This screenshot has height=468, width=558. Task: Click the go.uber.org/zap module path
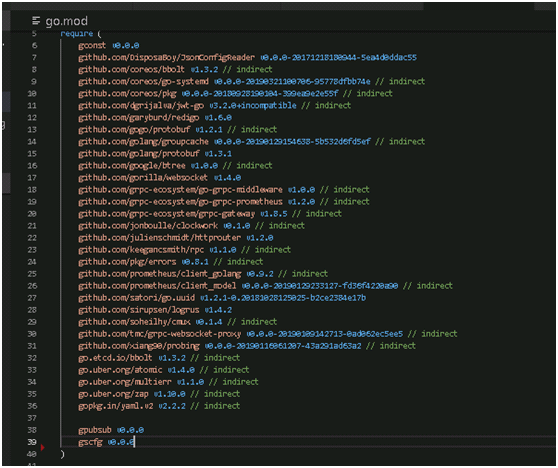pyautogui.click(x=113, y=394)
